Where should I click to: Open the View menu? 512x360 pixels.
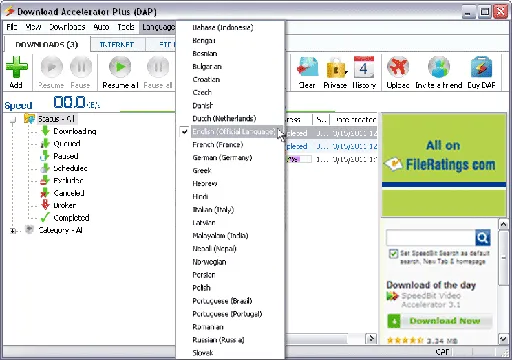coord(33,27)
